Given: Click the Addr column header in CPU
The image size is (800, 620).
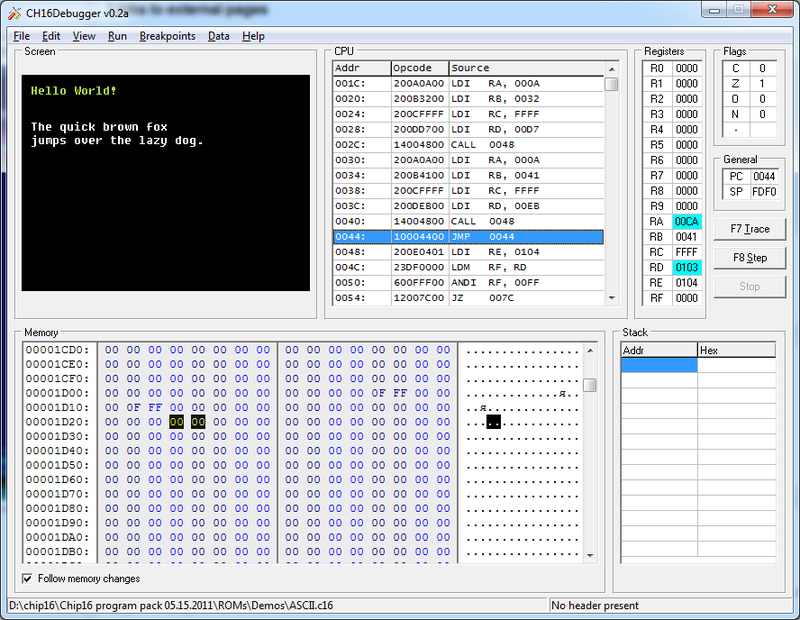Looking at the screenshot, I should click(362, 68).
